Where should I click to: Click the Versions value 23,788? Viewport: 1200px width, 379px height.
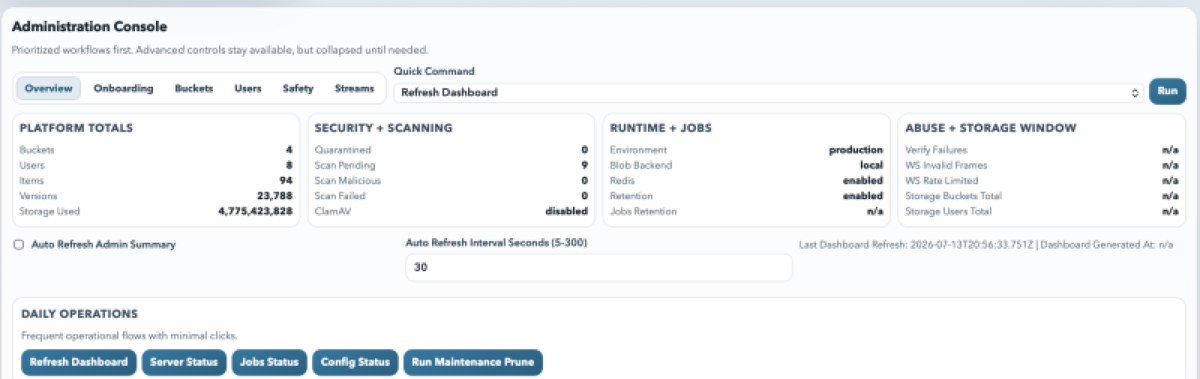tap(275, 196)
